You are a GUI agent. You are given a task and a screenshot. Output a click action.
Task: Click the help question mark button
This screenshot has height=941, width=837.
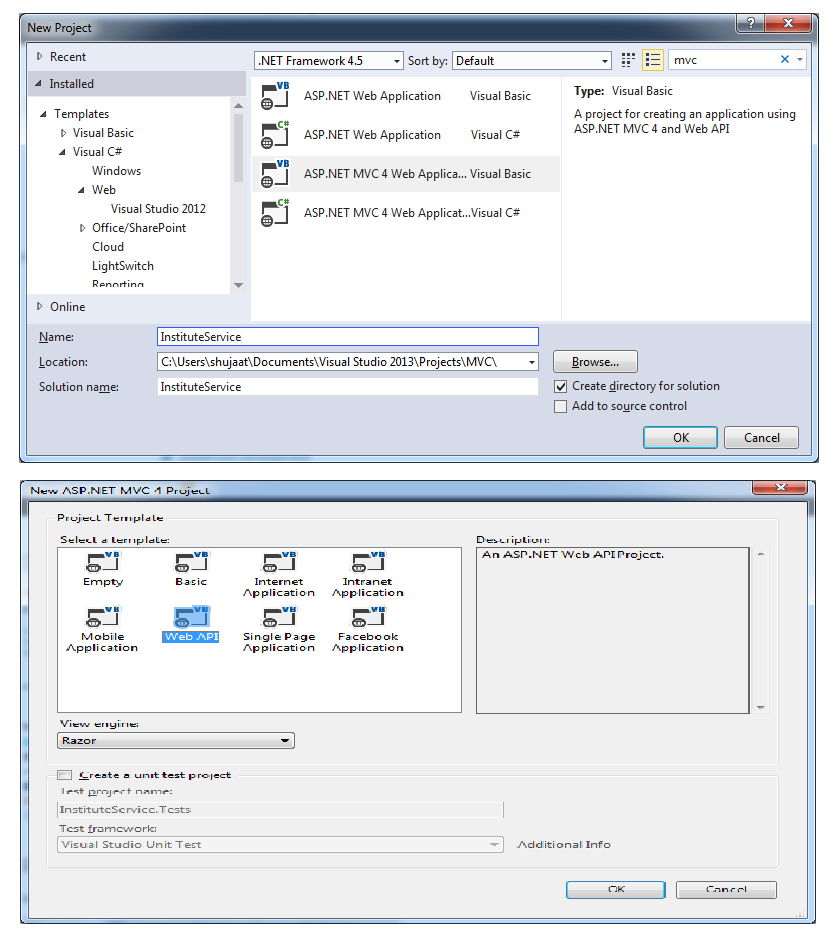(751, 23)
